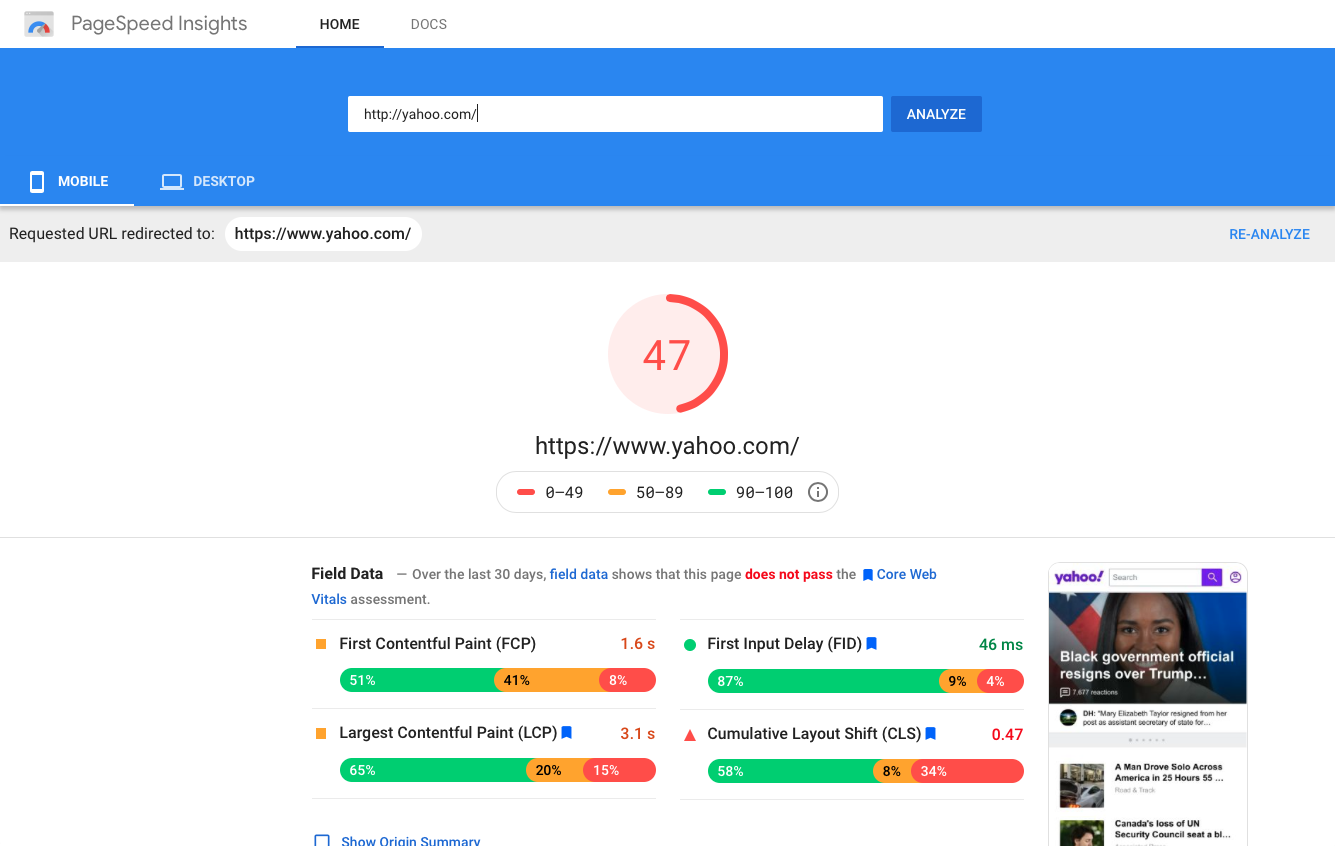Click the ANALYZE button
This screenshot has height=846, width=1335.
[936, 114]
